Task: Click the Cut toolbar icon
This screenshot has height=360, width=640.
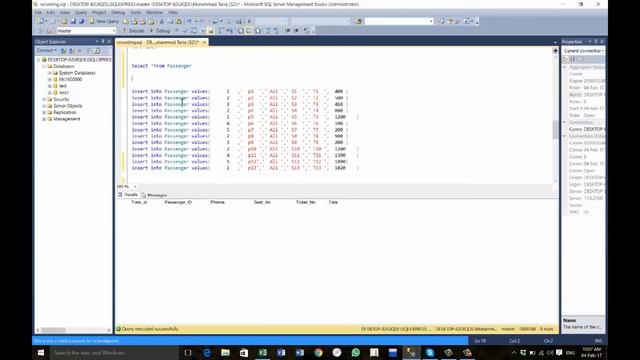Action: coord(162,21)
